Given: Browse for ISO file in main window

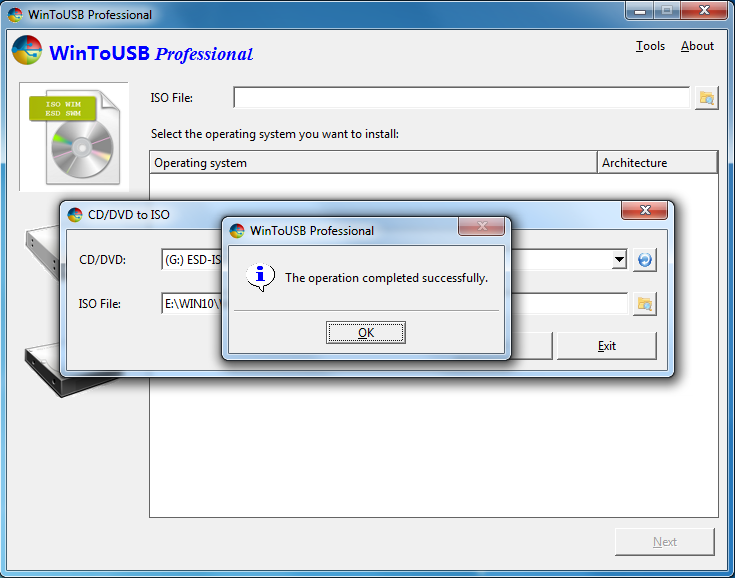Looking at the screenshot, I should (706, 98).
